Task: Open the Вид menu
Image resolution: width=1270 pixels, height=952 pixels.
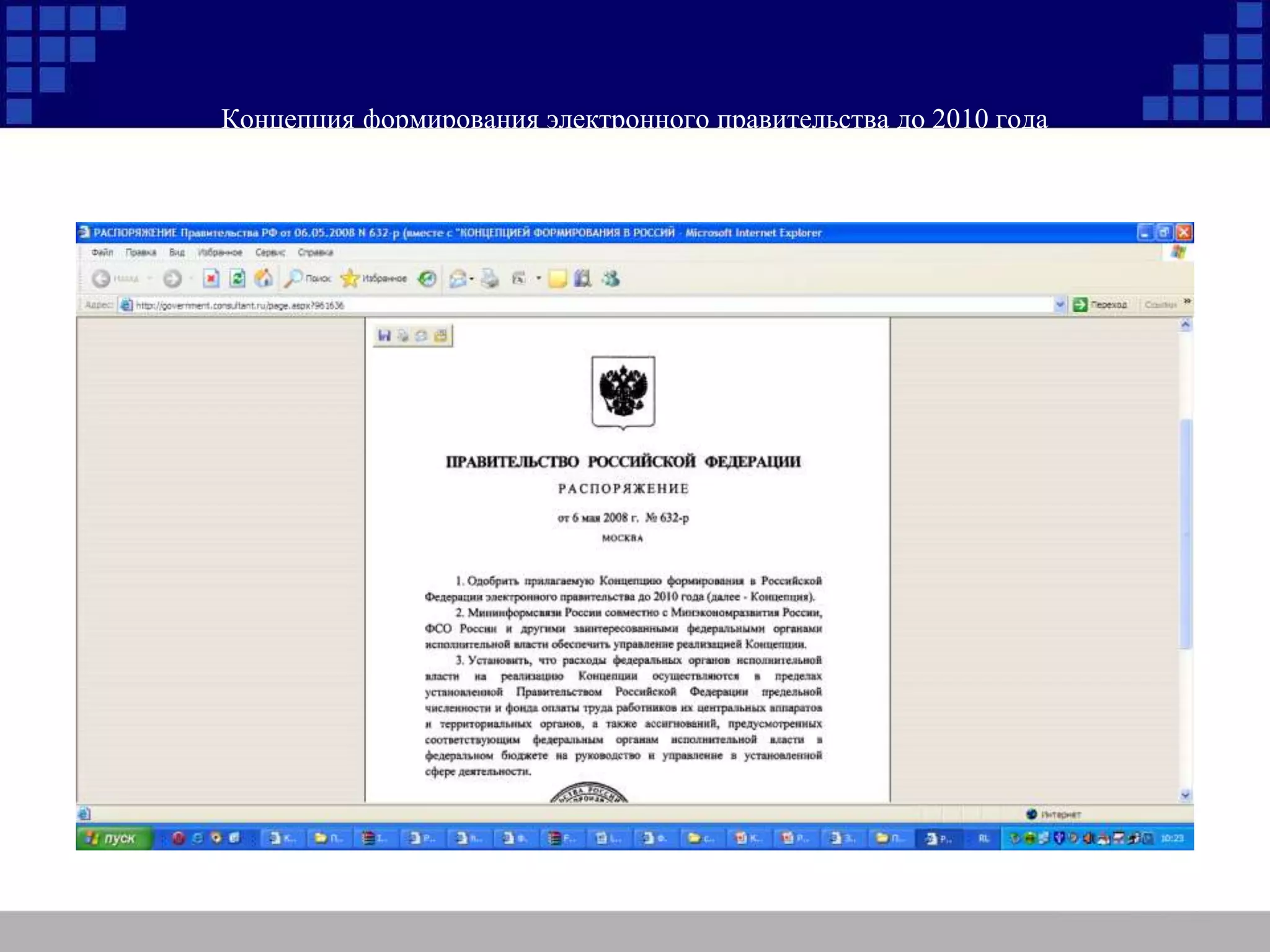Action: (x=177, y=252)
